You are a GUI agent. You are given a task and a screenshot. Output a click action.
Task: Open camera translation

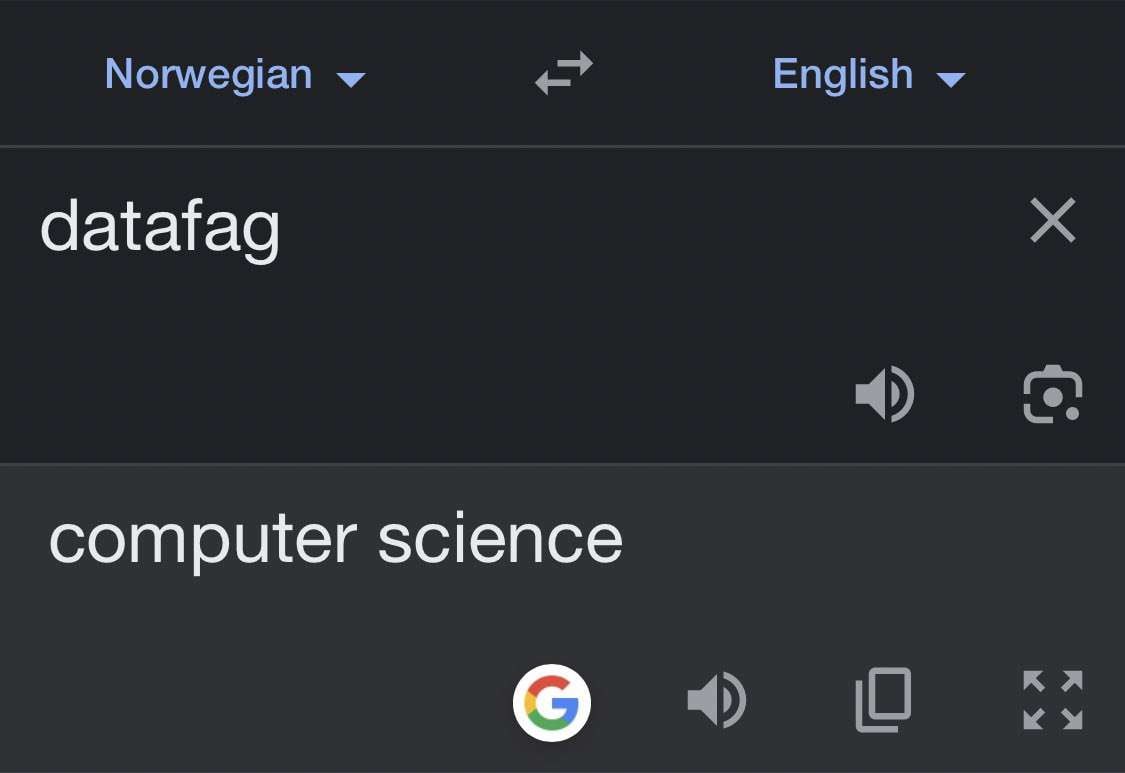(1052, 395)
